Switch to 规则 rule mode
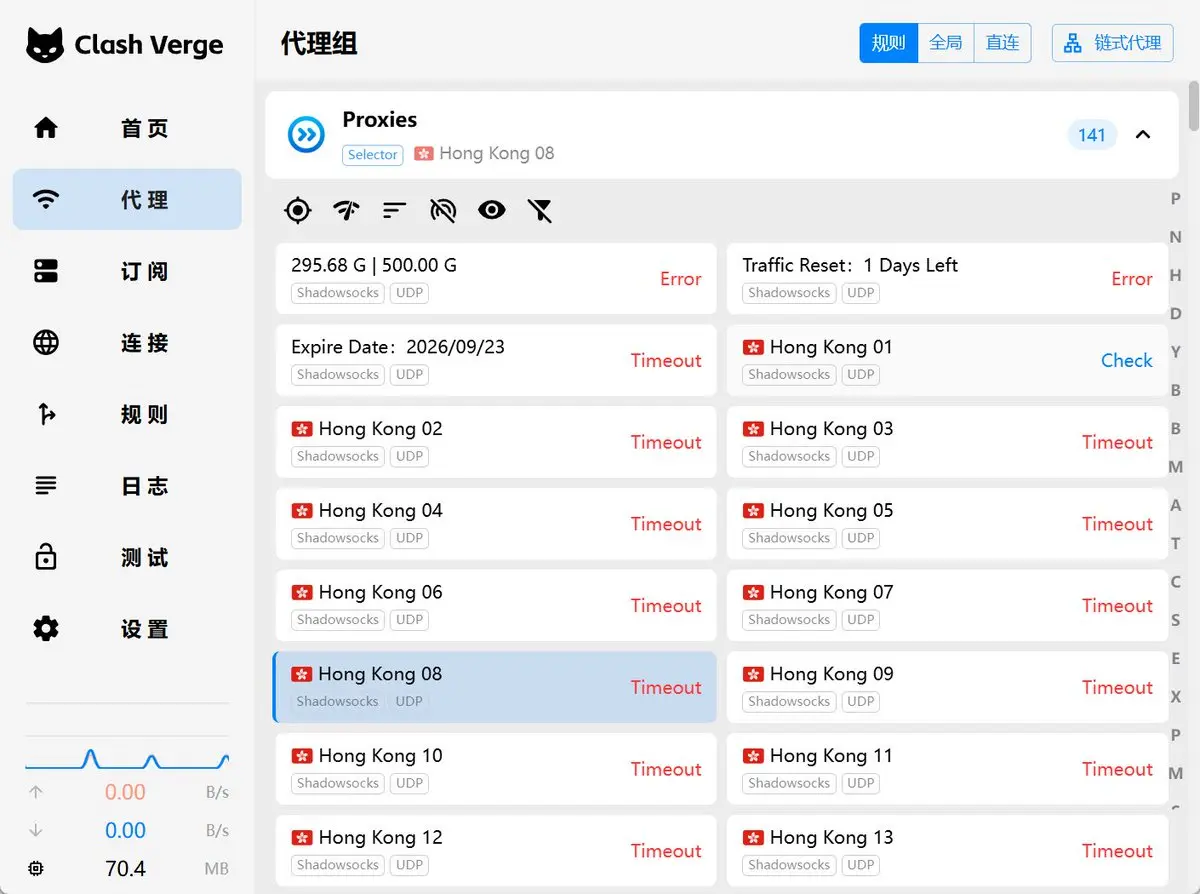Screen dimensions: 1200x894 point(888,43)
